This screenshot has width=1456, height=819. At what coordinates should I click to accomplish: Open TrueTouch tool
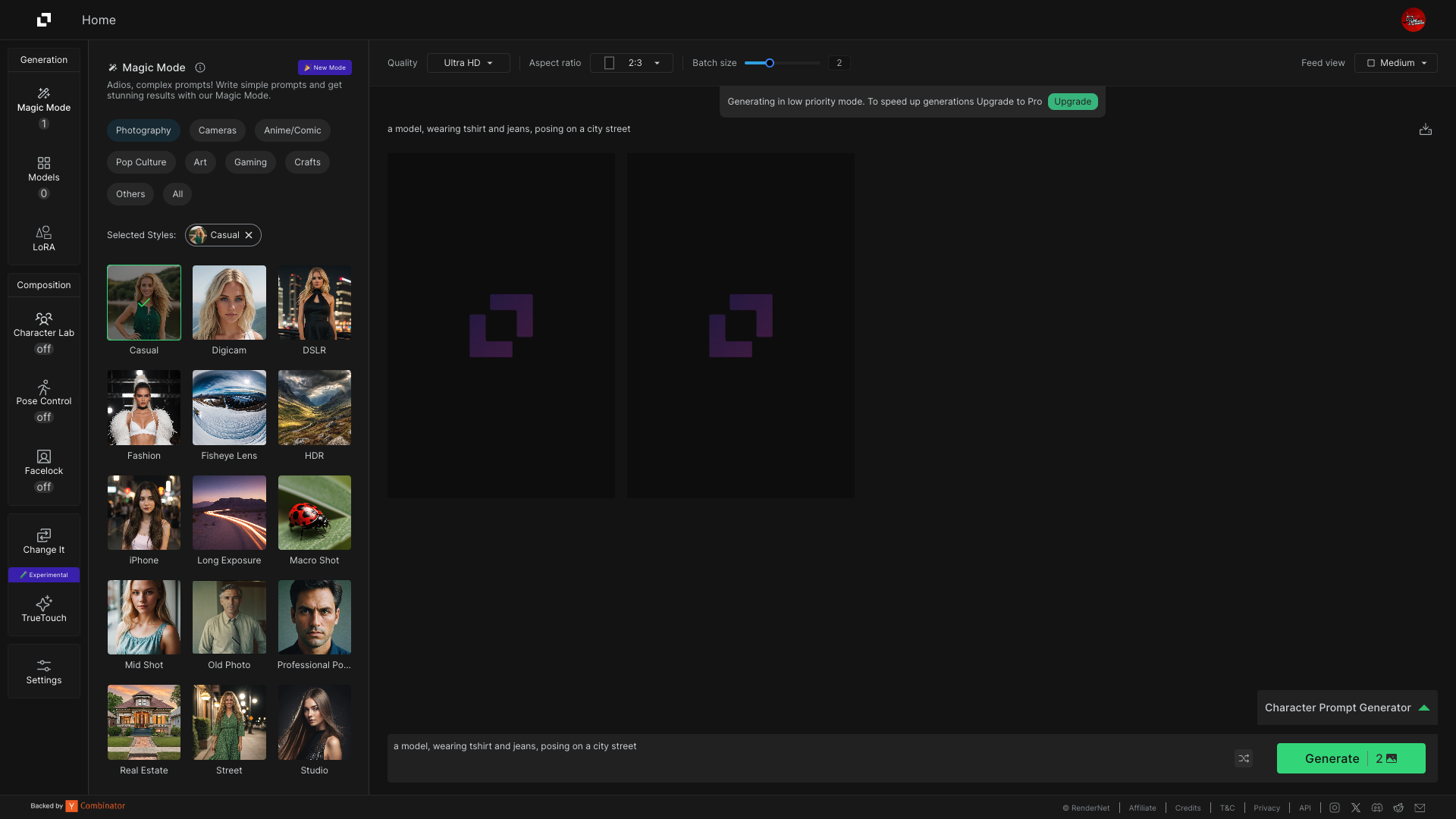tap(44, 609)
